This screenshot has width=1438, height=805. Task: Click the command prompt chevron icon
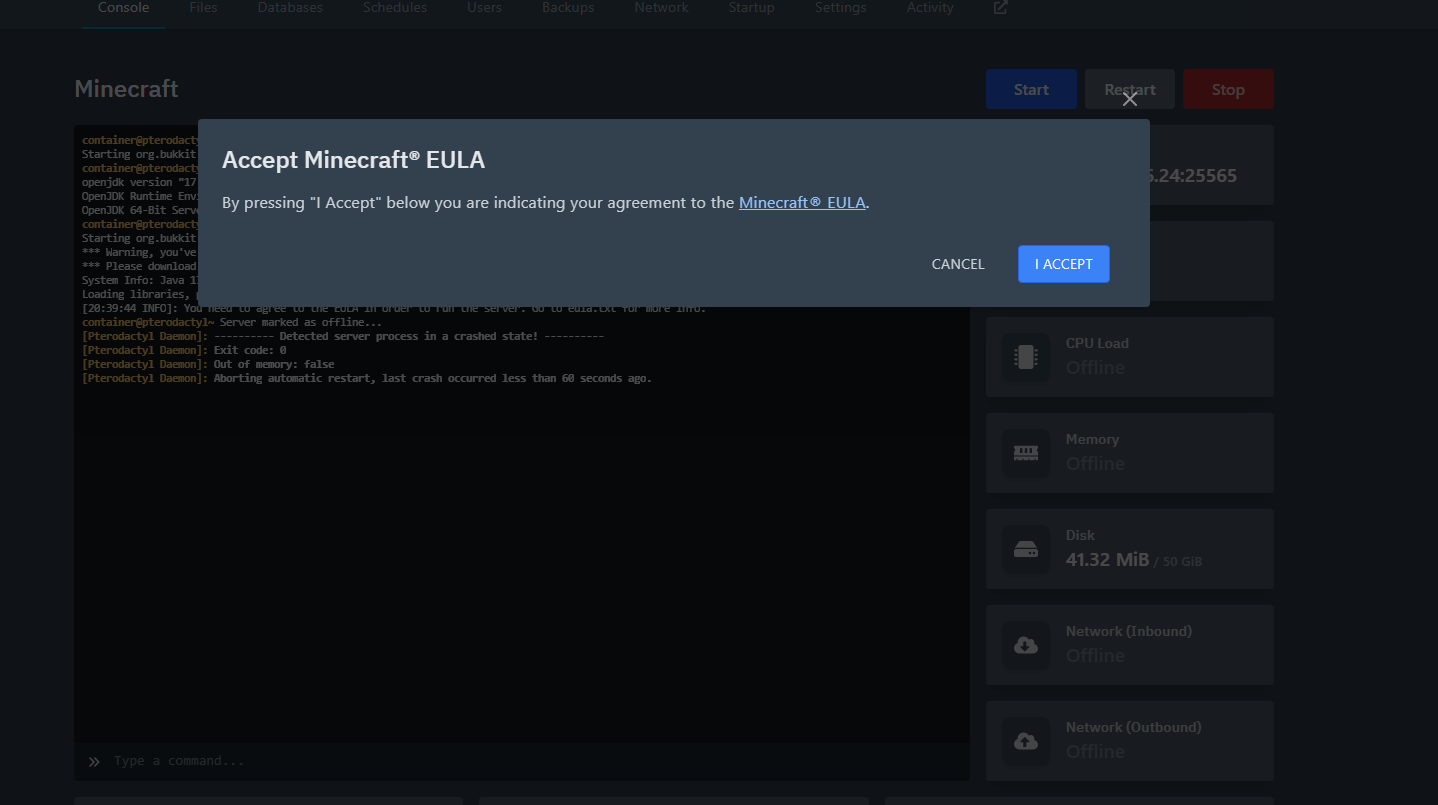(x=94, y=761)
